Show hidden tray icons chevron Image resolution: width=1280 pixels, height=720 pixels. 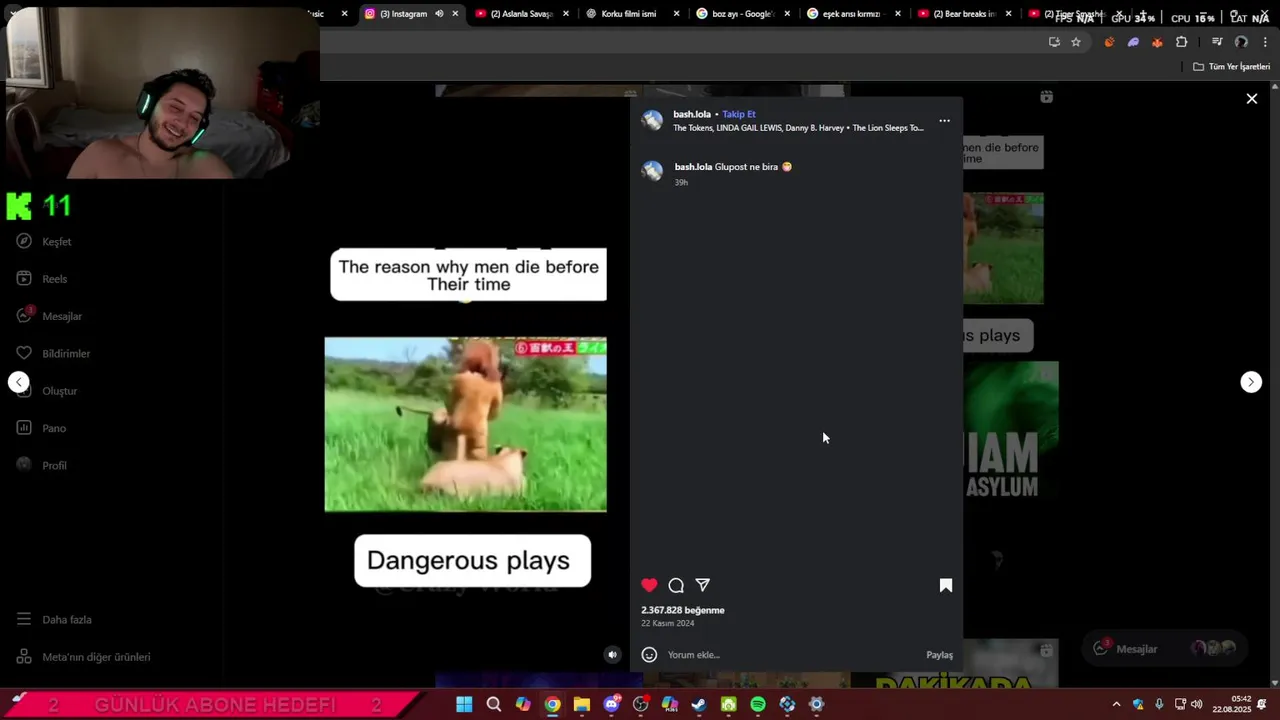coord(1116,705)
